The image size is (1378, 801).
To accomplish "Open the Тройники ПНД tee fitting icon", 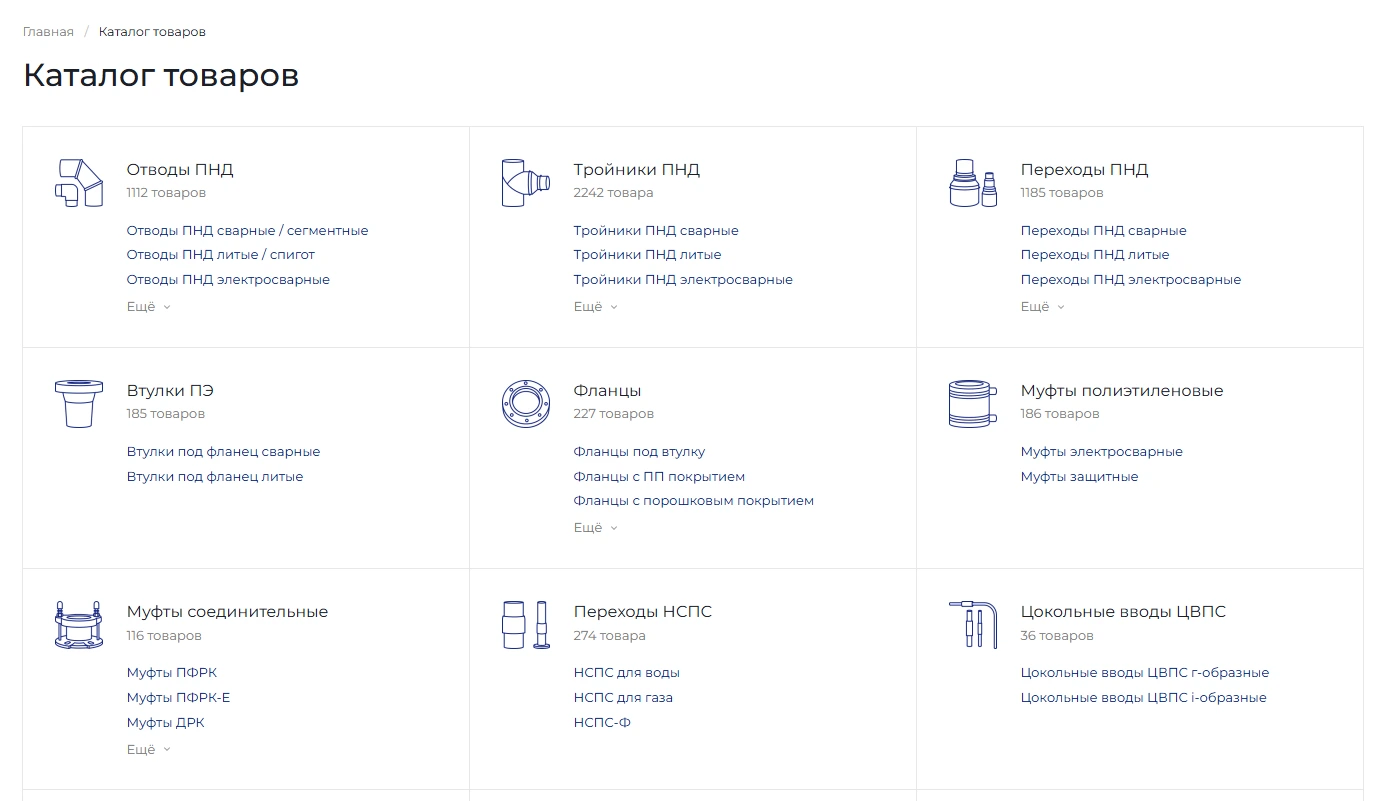I will click(526, 182).
